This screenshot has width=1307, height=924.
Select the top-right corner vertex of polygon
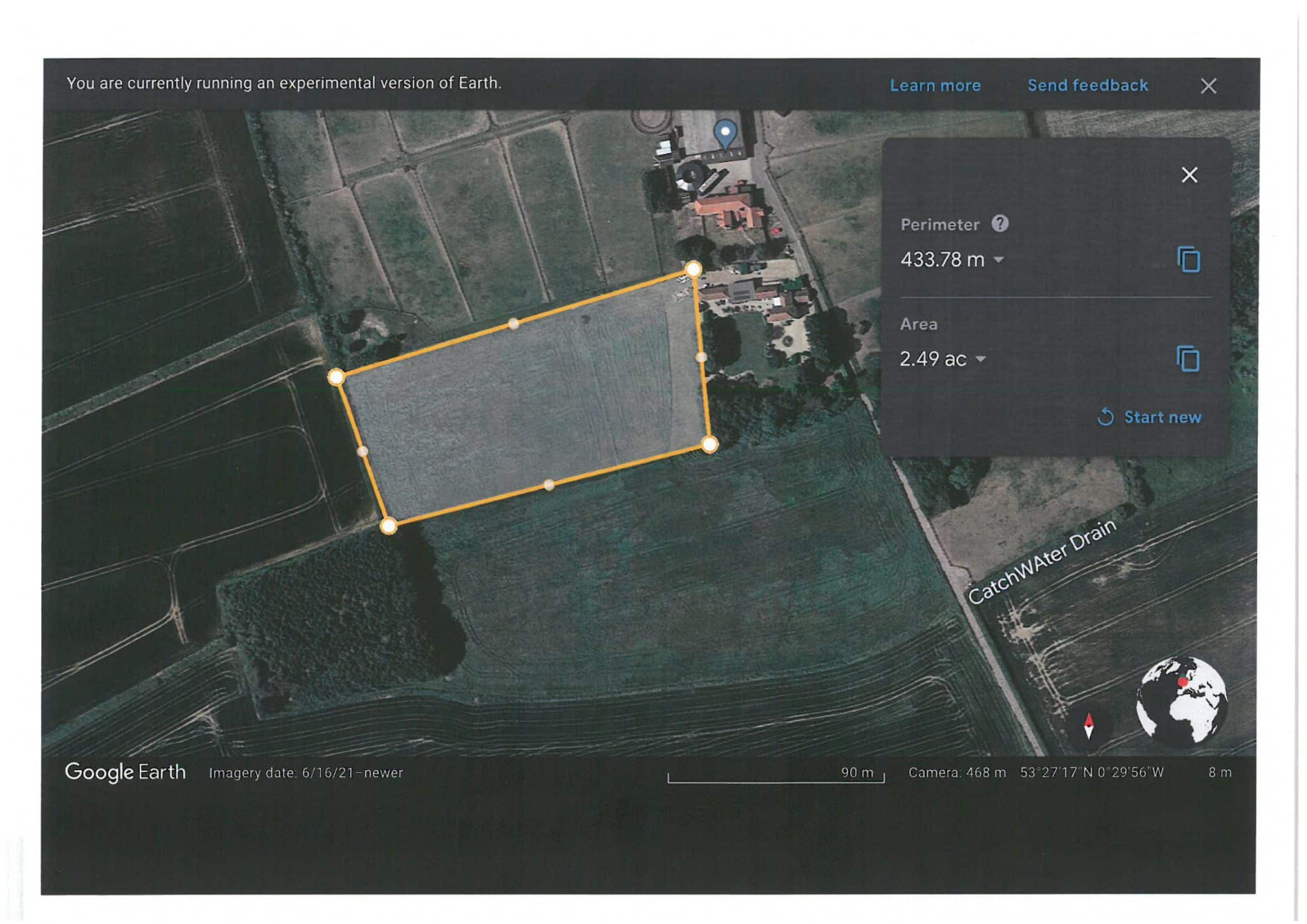click(x=694, y=269)
